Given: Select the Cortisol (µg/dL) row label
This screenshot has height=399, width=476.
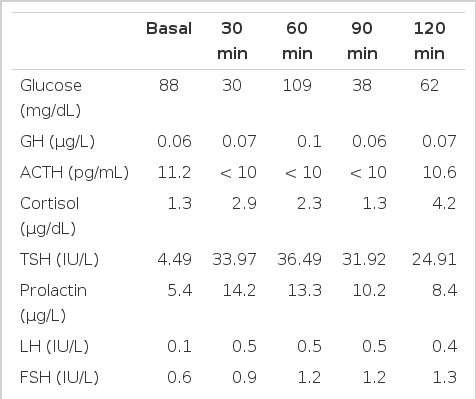Looking at the screenshot, I should [49, 216].
